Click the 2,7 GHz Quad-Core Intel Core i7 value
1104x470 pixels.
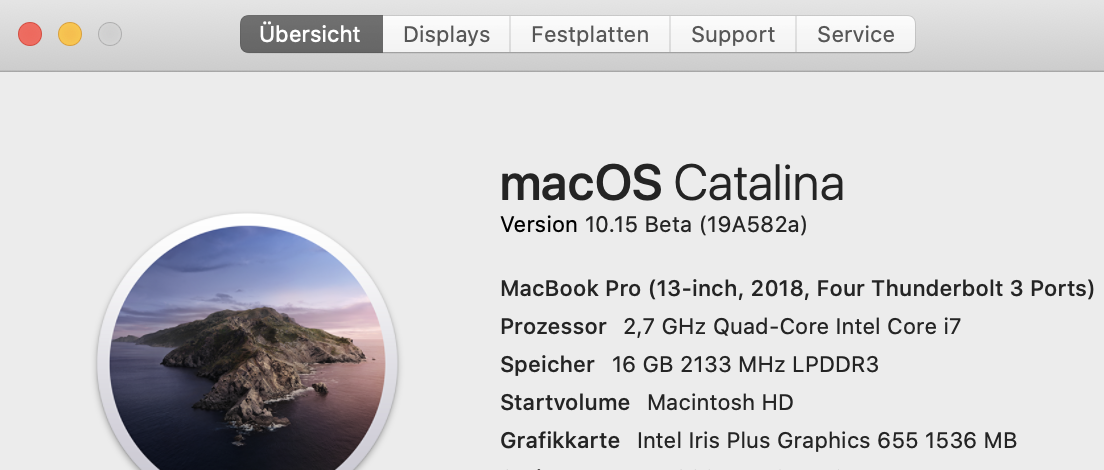792,326
